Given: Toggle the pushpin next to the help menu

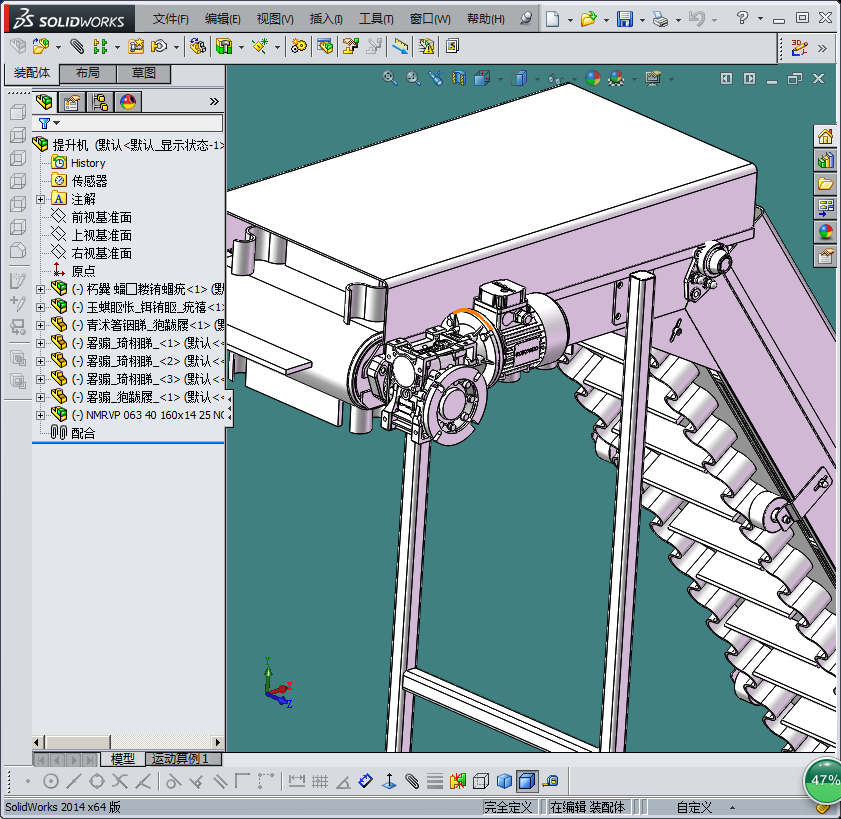Looking at the screenshot, I should pos(527,19).
